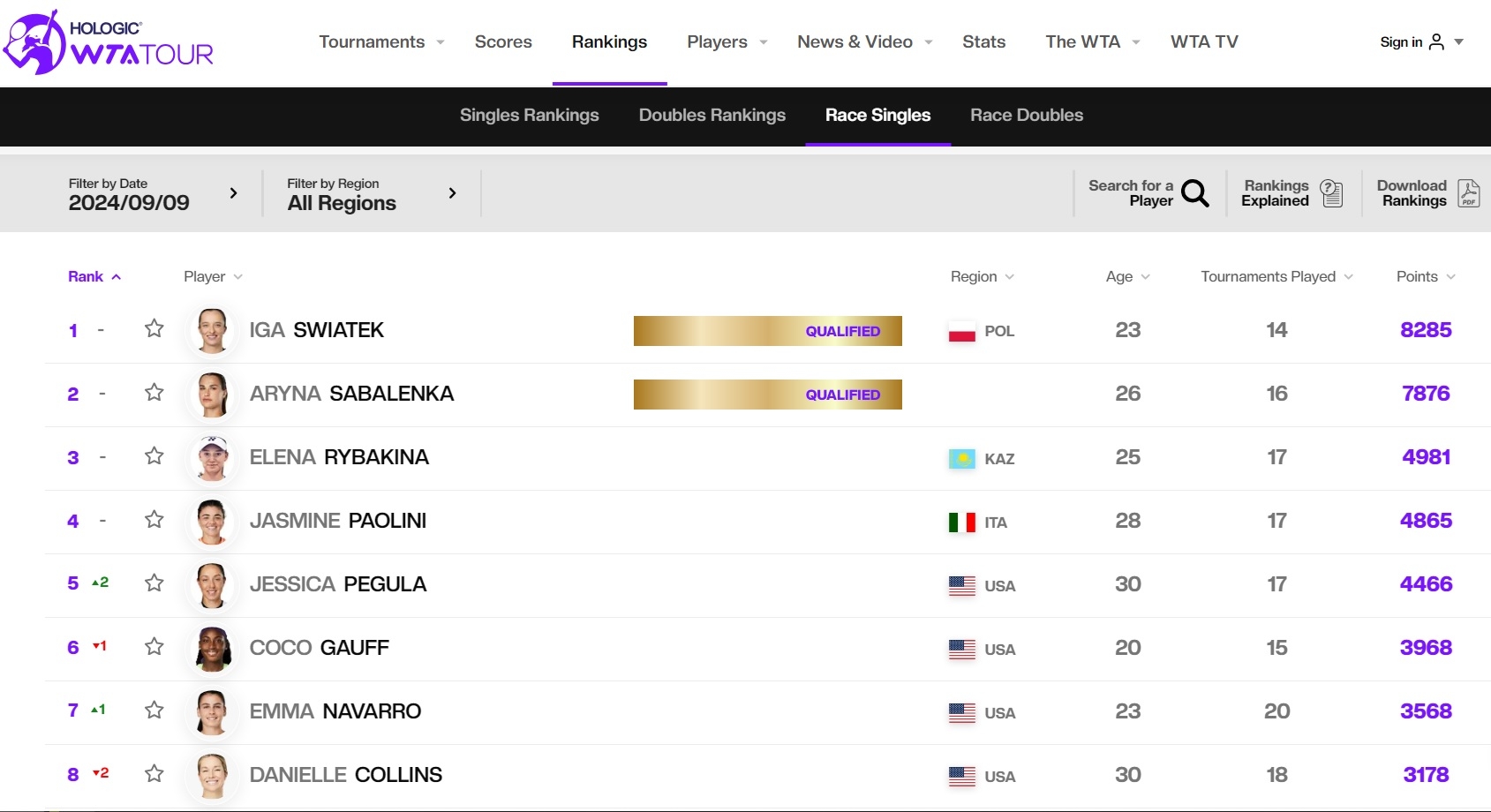The image size is (1491, 812).
Task: Open the Stats menu item
Action: [983, 41]
